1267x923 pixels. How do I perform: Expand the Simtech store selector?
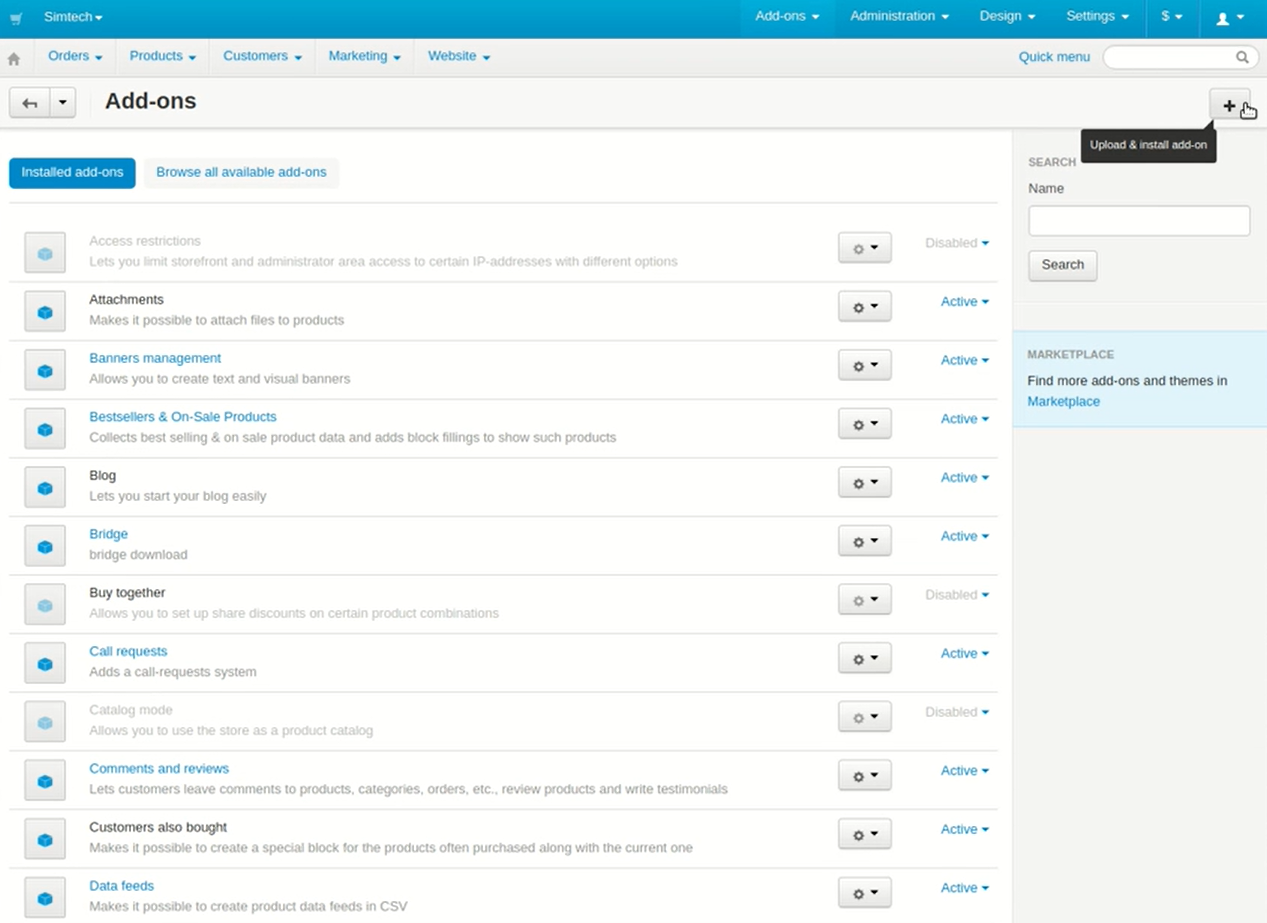[73, 17]
